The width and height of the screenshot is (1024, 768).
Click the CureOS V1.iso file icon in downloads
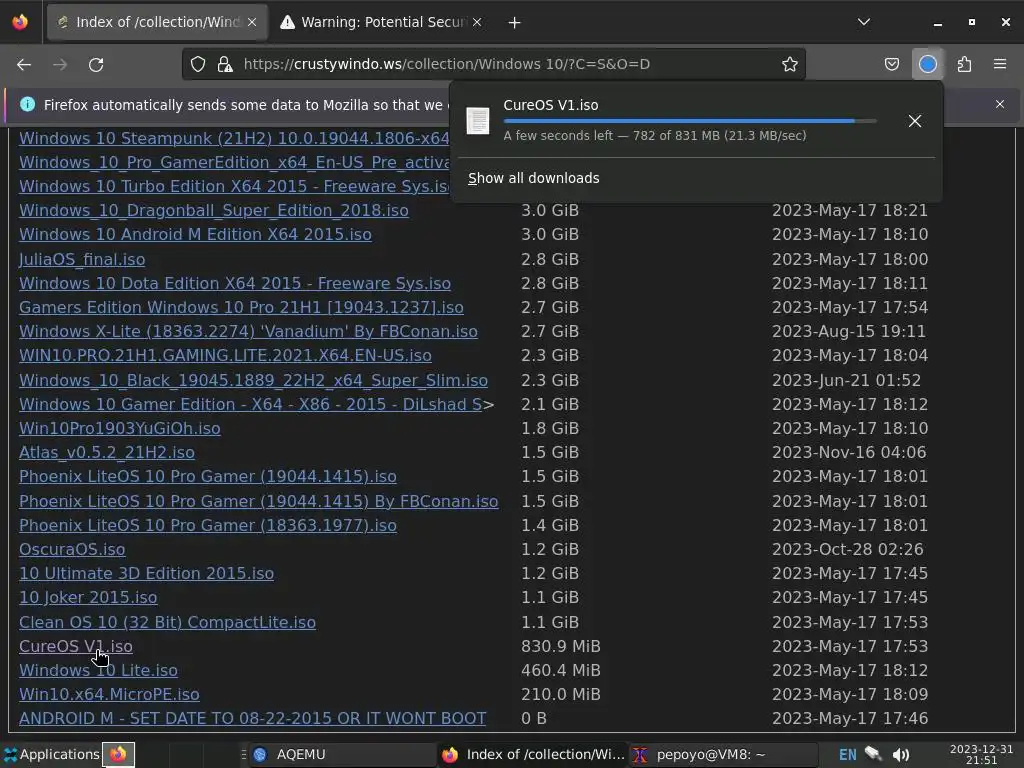477,121
